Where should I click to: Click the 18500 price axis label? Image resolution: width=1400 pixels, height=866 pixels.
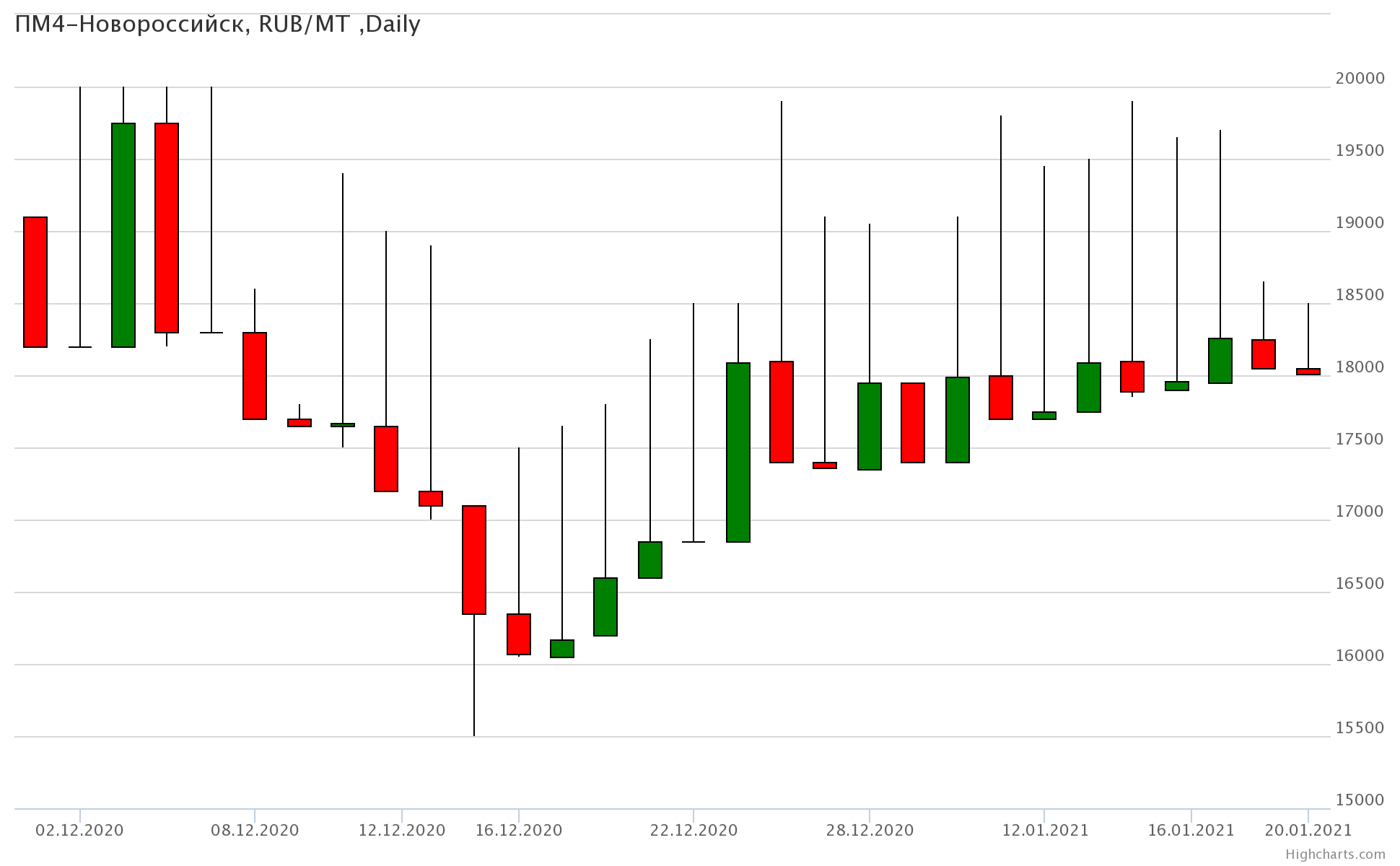[x=1360, y=294]
